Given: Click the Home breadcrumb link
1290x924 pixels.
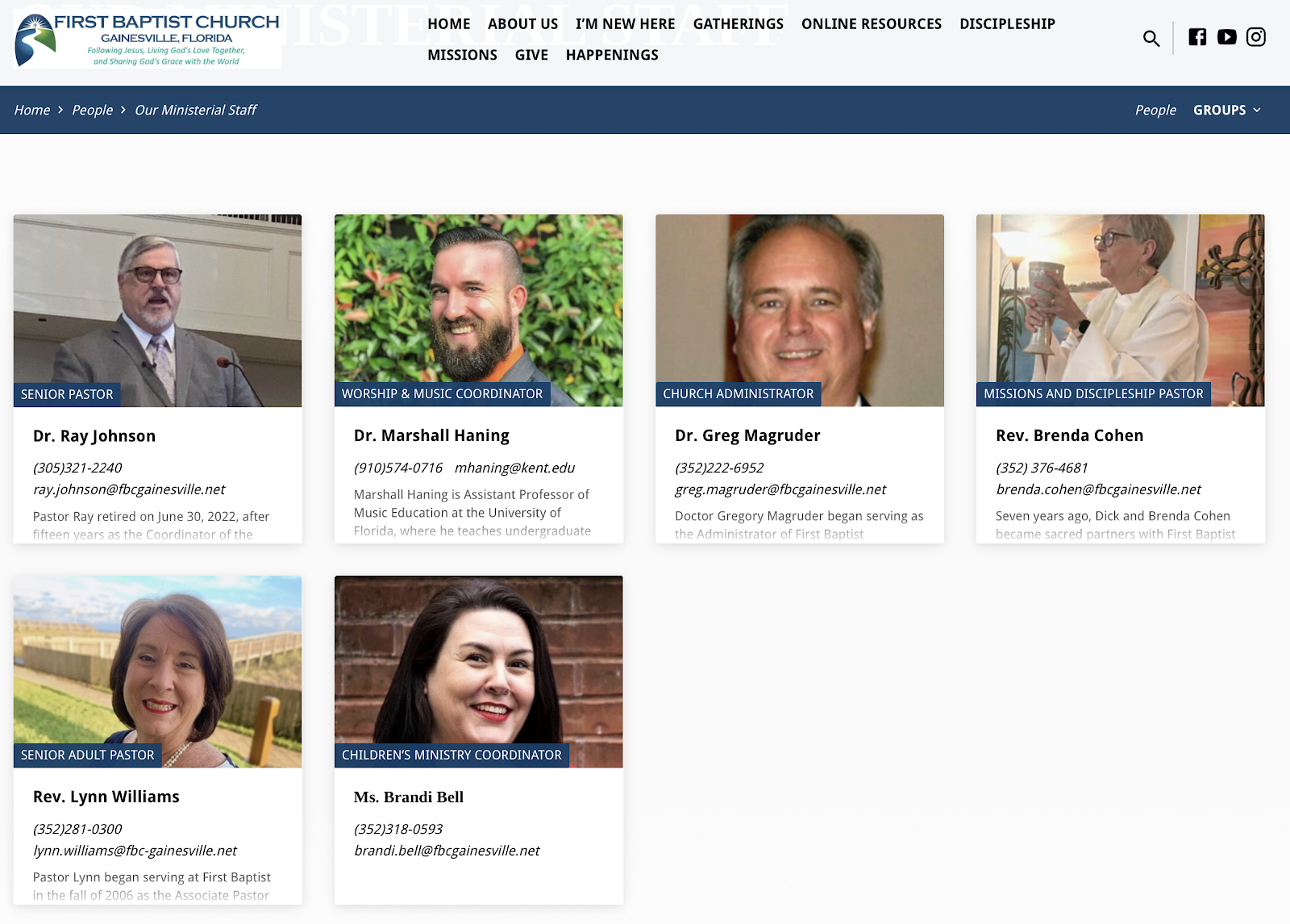Looking at the screenshot, I should 32,110.
